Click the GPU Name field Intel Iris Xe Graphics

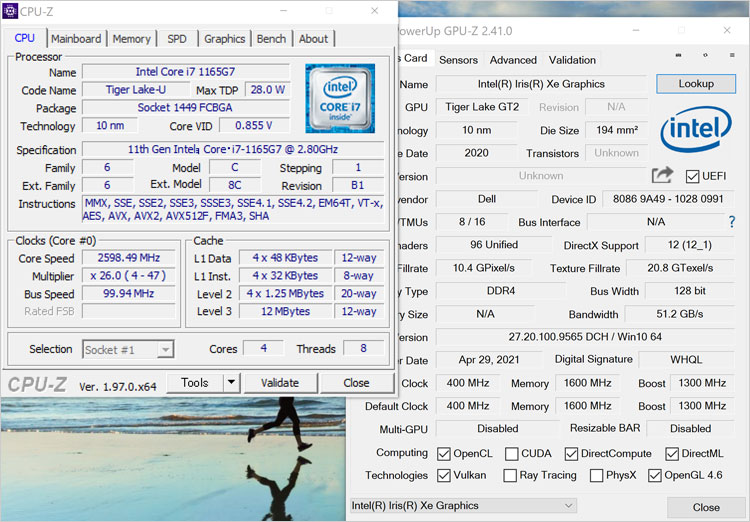[541, 84]
